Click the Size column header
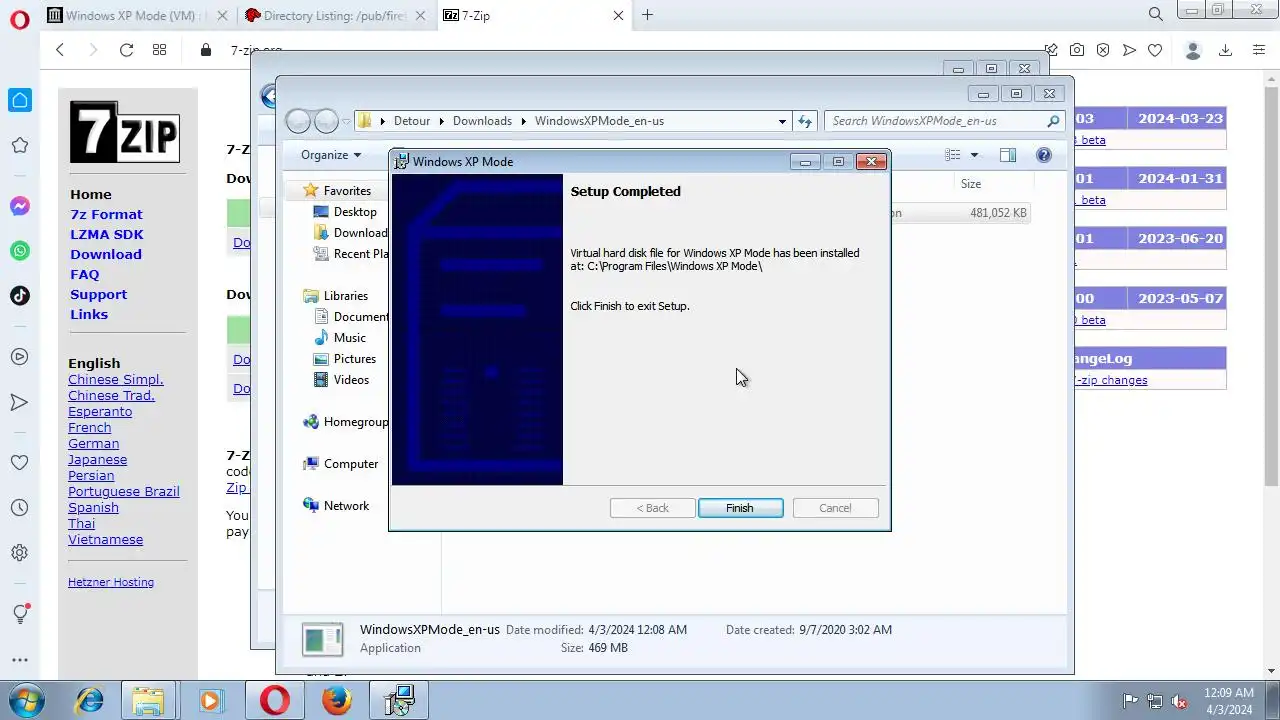 click(x=993, y=184)
